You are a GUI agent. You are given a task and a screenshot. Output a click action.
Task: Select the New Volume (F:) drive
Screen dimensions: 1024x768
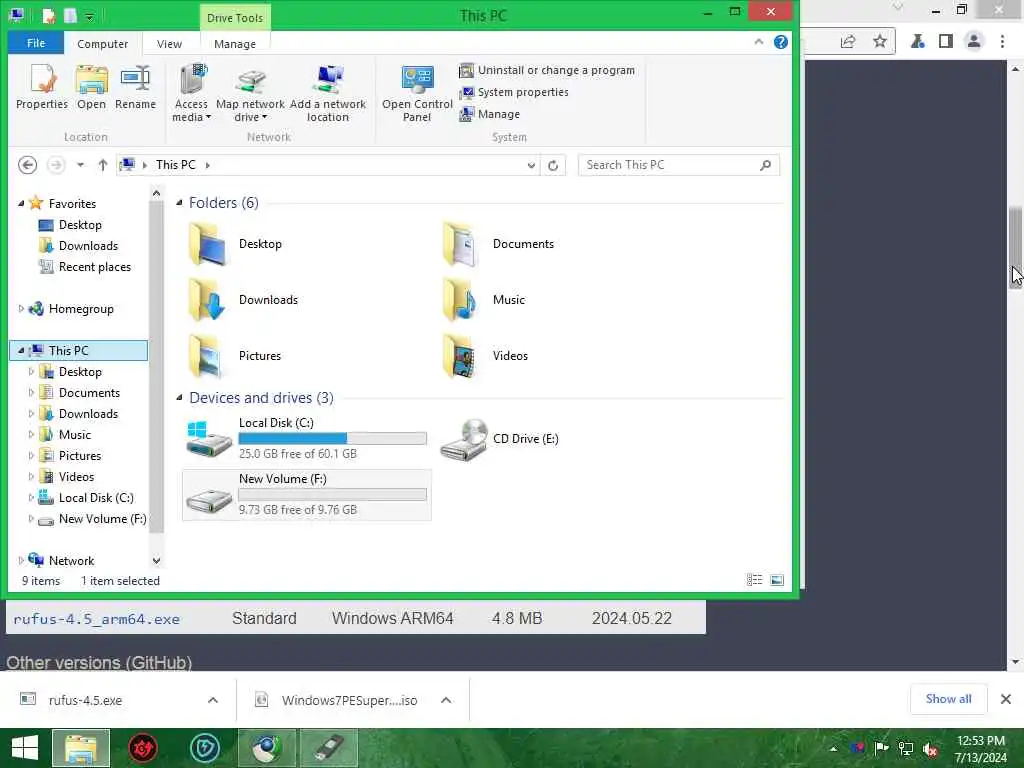(306, 495)
